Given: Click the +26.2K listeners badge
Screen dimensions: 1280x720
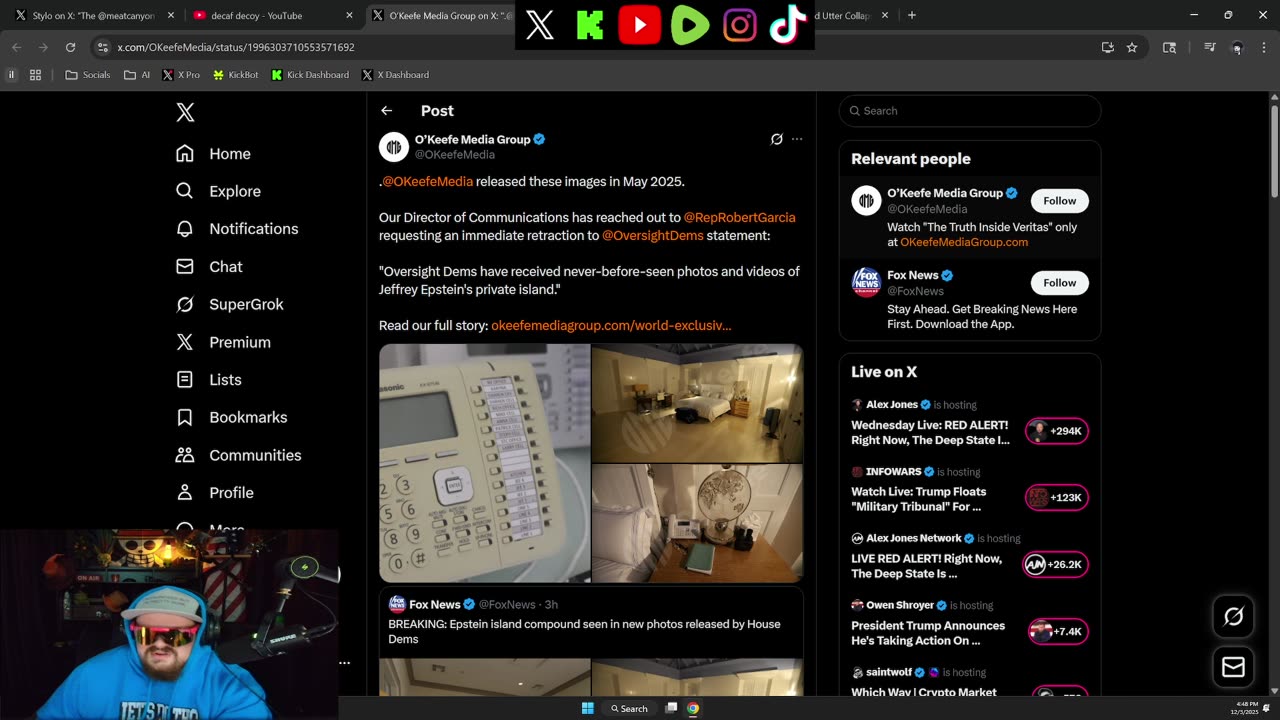Looking at the screenshot, I should (x=1056, y=565).
